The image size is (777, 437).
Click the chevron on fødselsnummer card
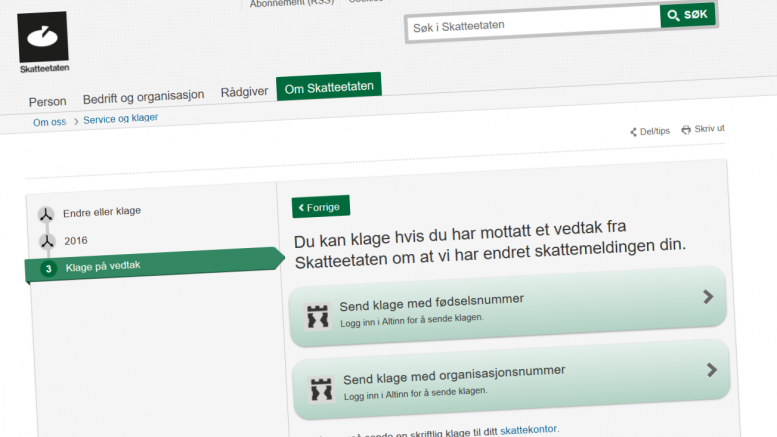[x=708, y=297]
